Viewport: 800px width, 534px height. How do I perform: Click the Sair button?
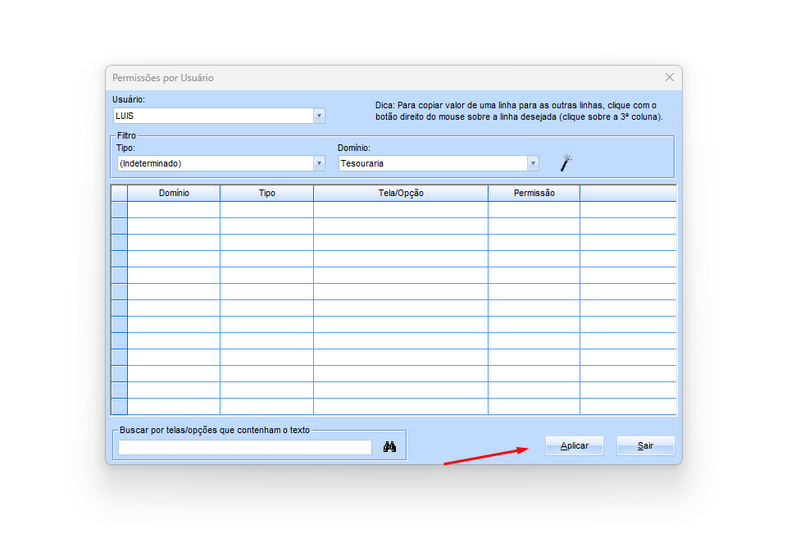click(645, 446)
